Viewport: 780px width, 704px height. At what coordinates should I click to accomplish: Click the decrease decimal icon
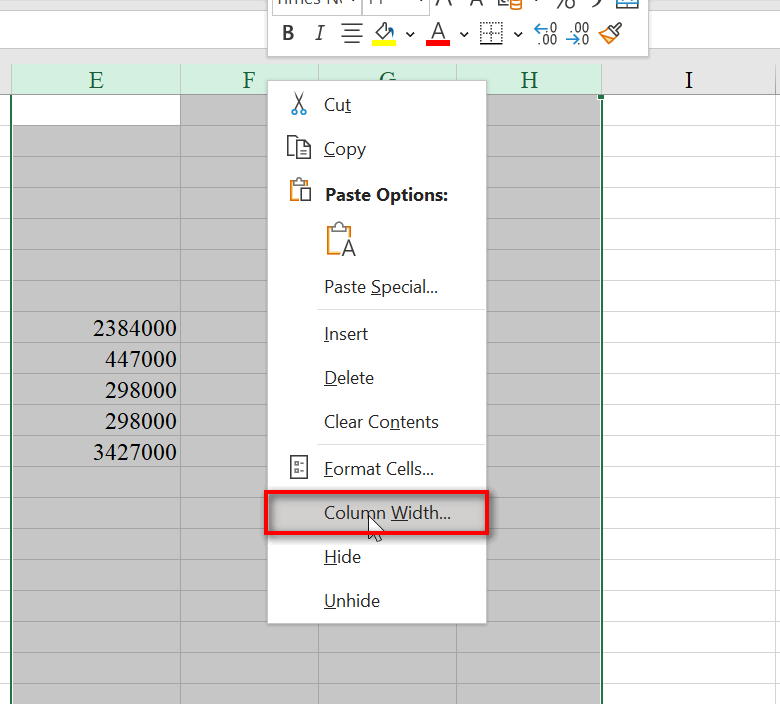tap(578, 34)
